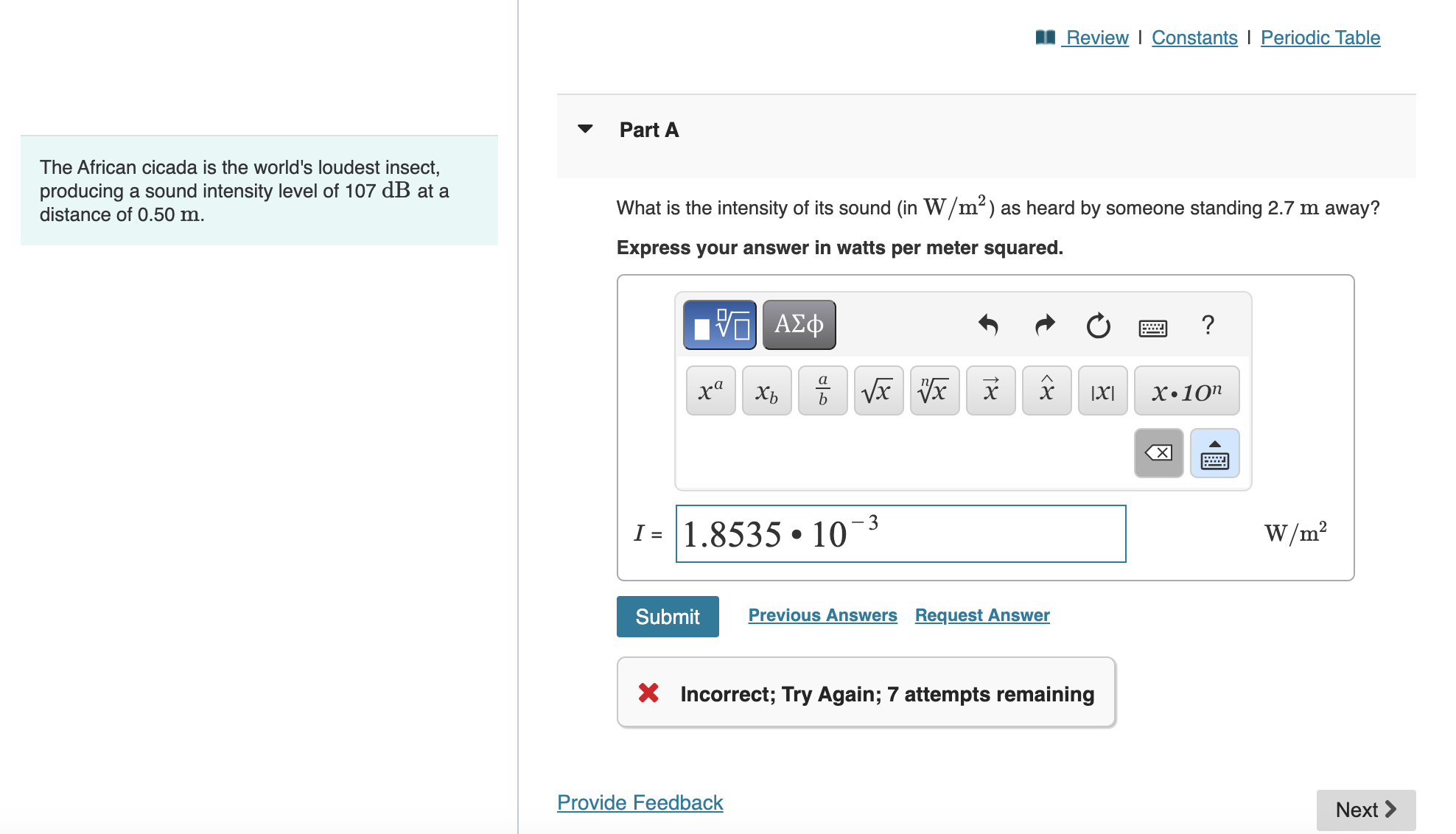Viewport: 1456px width, 834px height.
Task: Open keyboard shortcuts icon in toolbar
Action: 1152,327
